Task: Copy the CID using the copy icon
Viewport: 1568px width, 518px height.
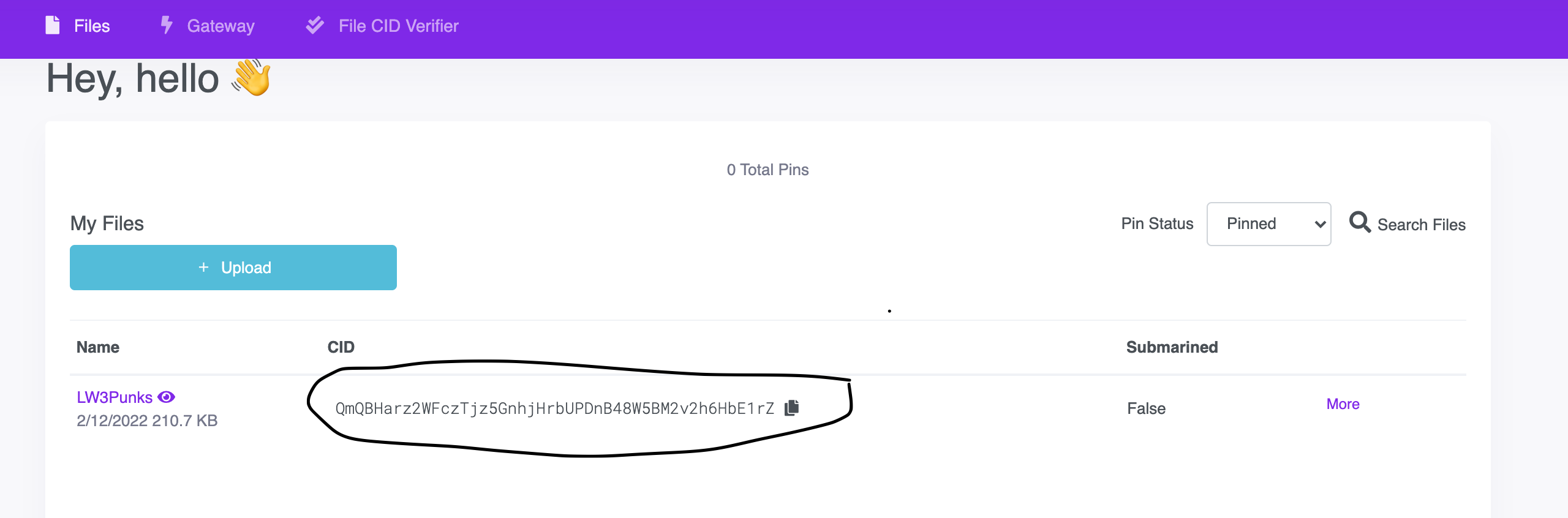Action: (793, 407)
